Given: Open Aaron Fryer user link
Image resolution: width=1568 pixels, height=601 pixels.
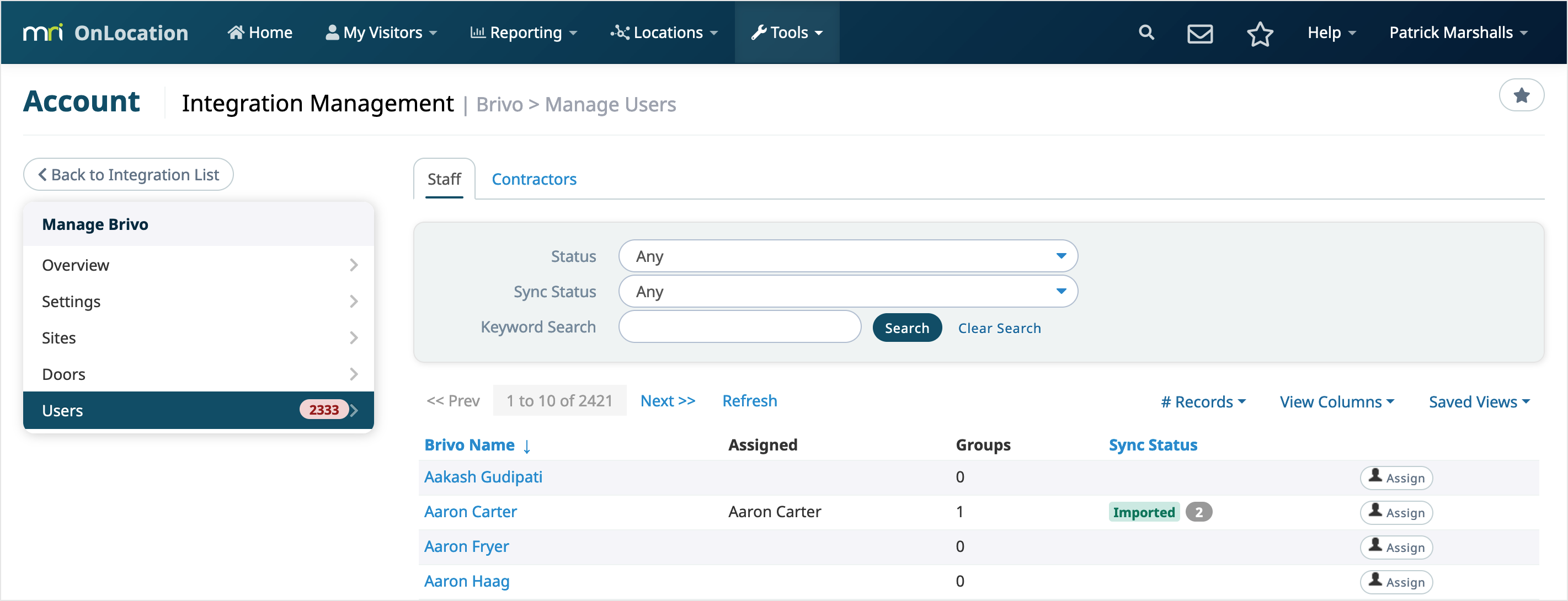Looking at the screenshot, I should [466, 546].
